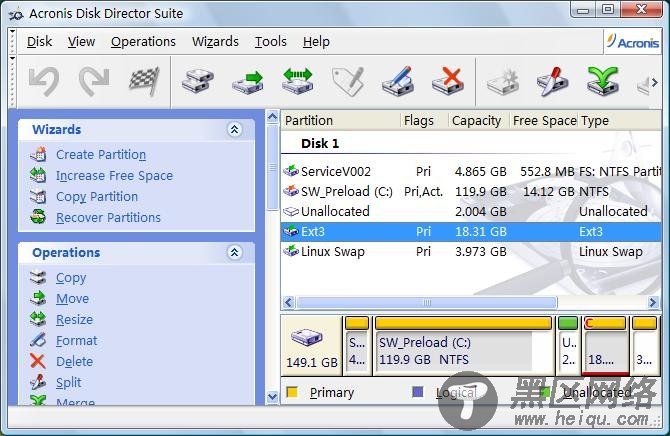Choose the Format operation link

(x=76, y=340)
